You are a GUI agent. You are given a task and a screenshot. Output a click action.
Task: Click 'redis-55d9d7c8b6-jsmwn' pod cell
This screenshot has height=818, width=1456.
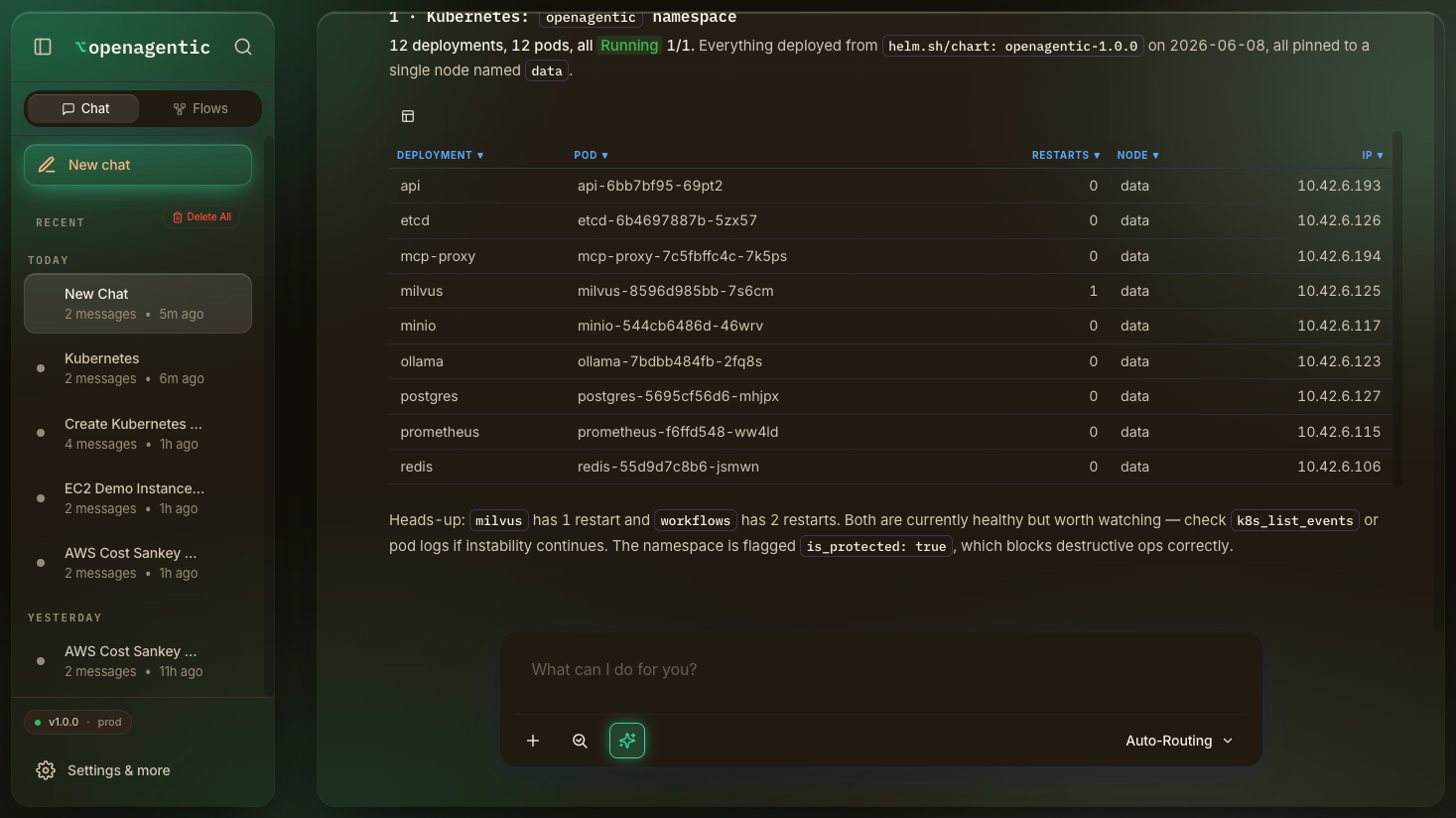(x=668, y=467)
